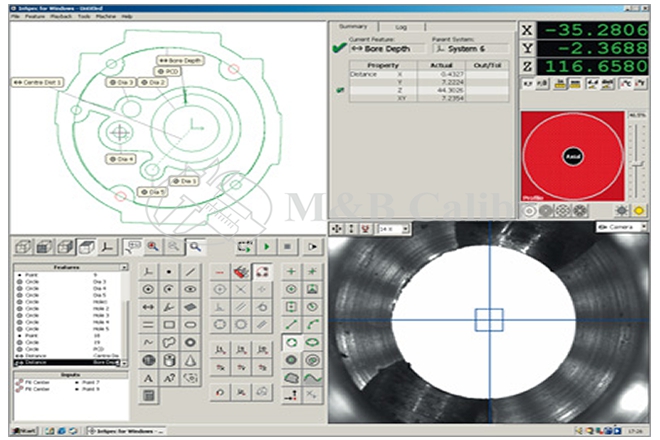Viewport: 660px width, 440px height.
Task: Open the Playback menu
Action: [60, 17]
